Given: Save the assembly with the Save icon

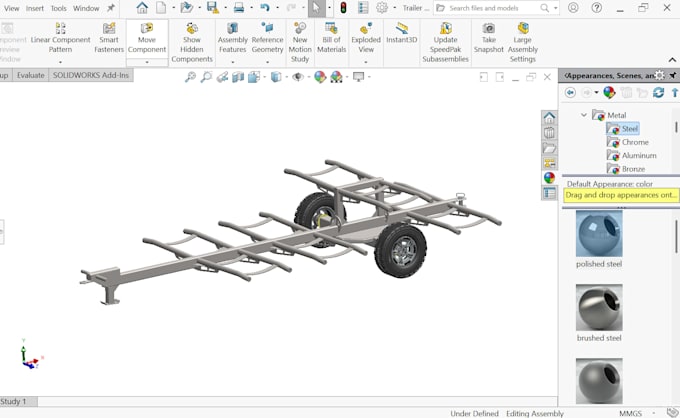Looking at the screenshot, I should tap(212, 7).
